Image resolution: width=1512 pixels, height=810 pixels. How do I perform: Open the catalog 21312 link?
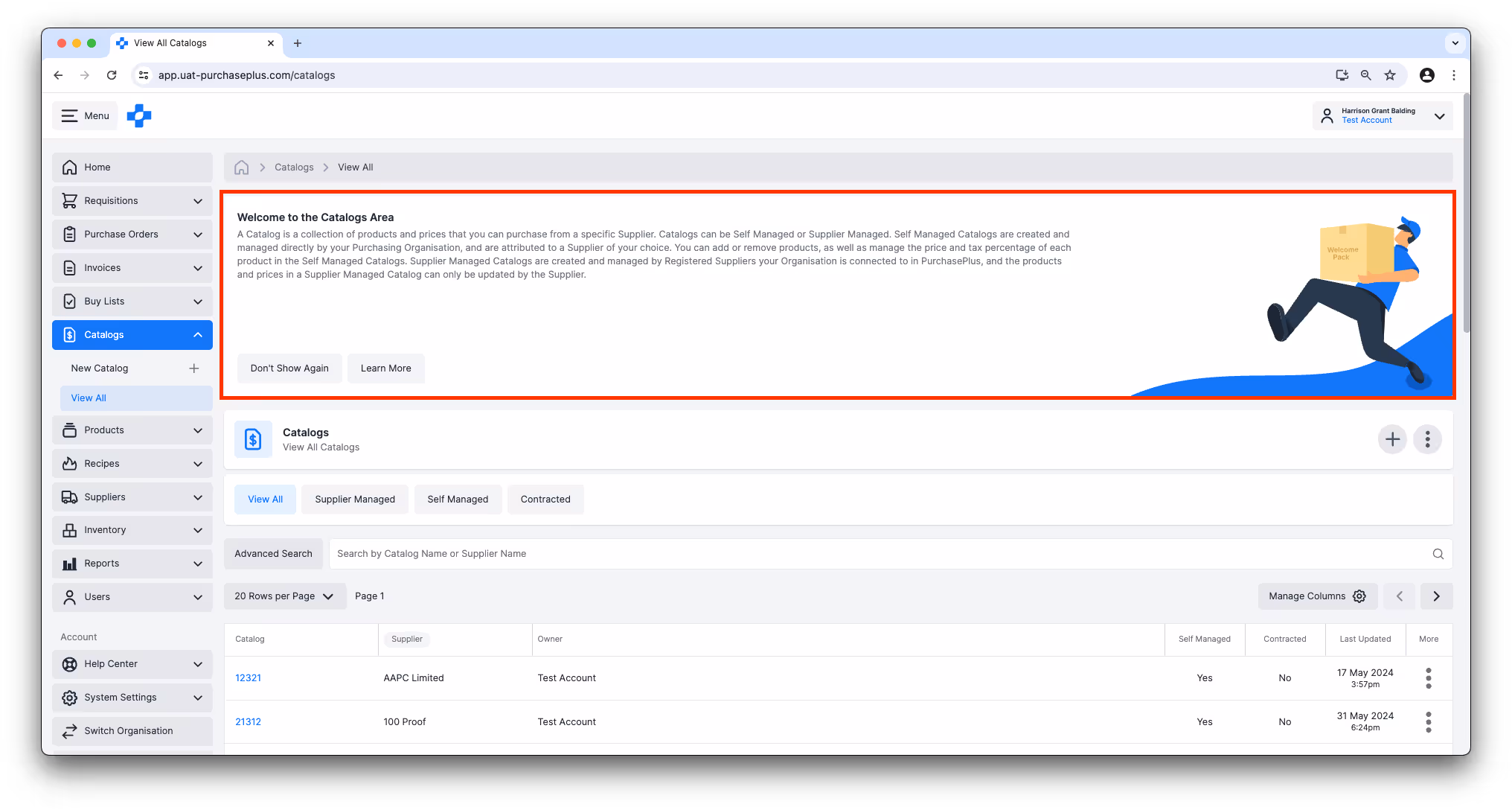click(x=248, y=722)
